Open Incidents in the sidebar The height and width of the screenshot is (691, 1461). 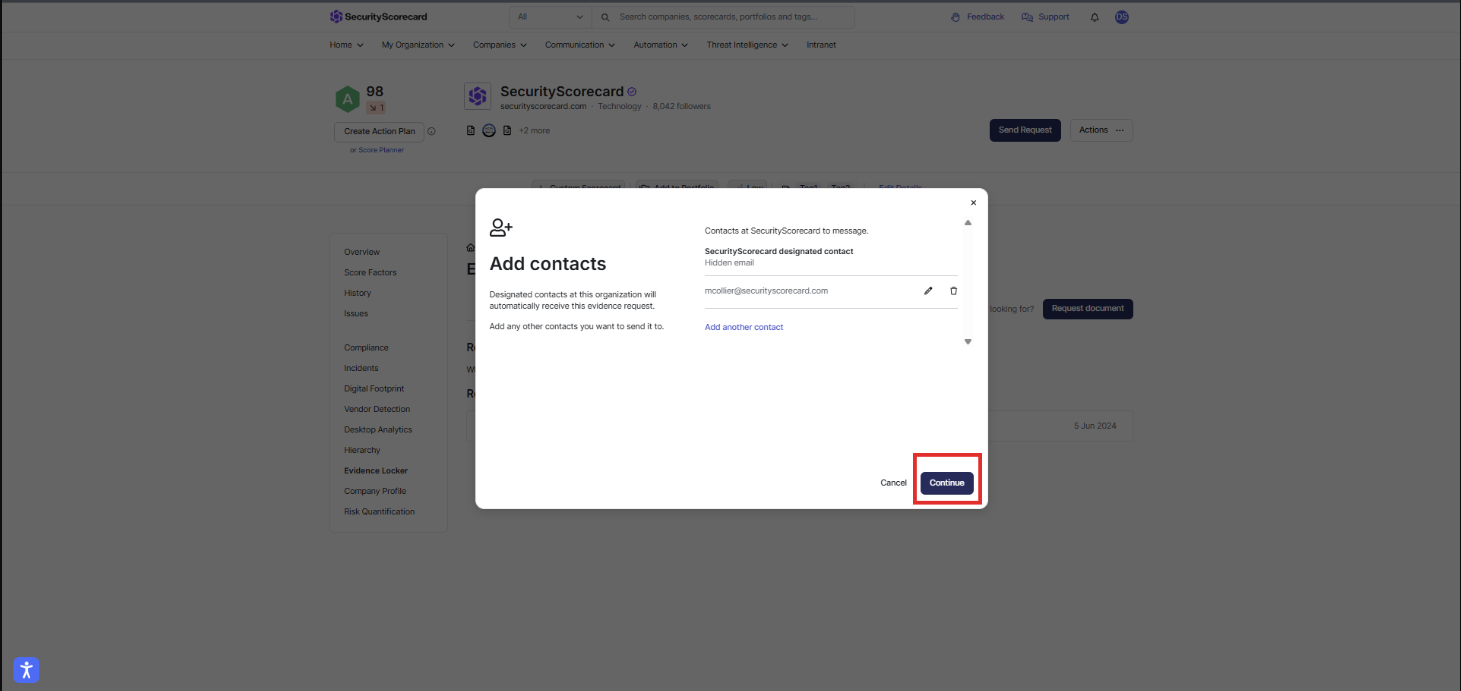coord(361,368)
